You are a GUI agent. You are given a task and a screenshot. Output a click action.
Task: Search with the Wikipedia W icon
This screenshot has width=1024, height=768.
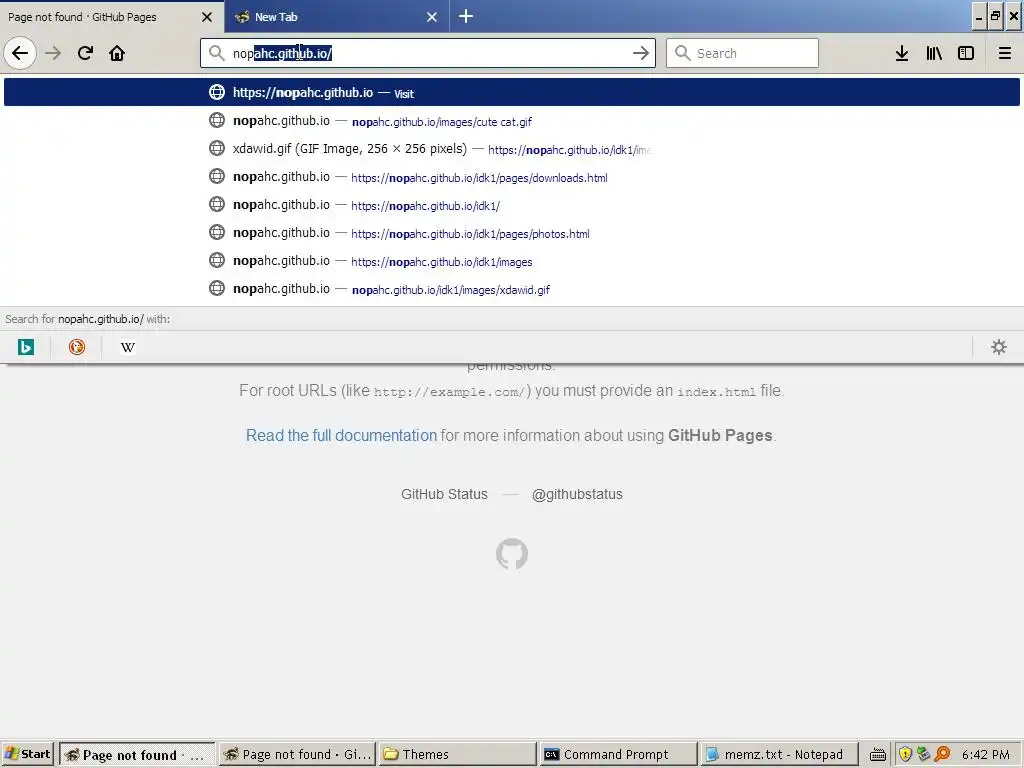tap(128, 347)
